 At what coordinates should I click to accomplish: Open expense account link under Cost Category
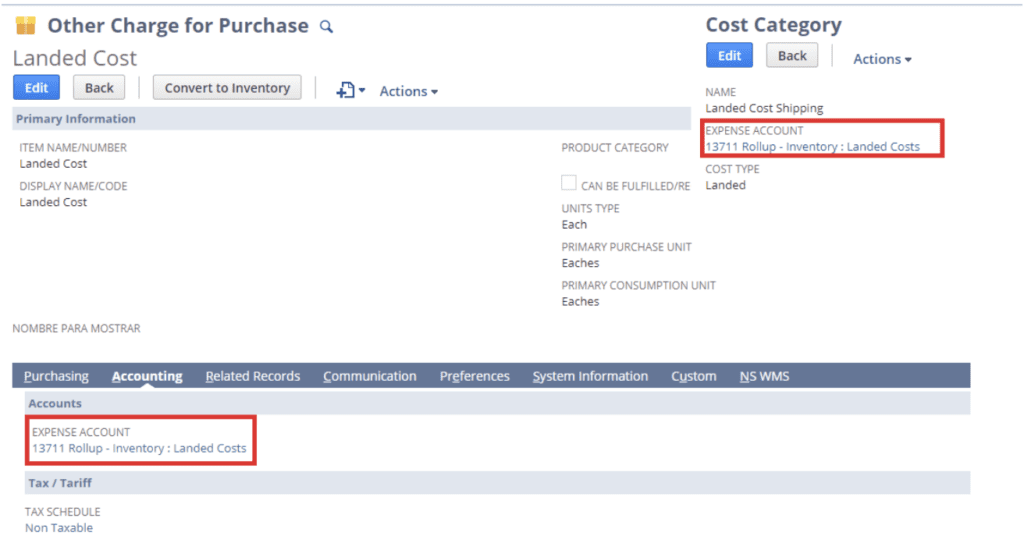(x=812, y=146)
